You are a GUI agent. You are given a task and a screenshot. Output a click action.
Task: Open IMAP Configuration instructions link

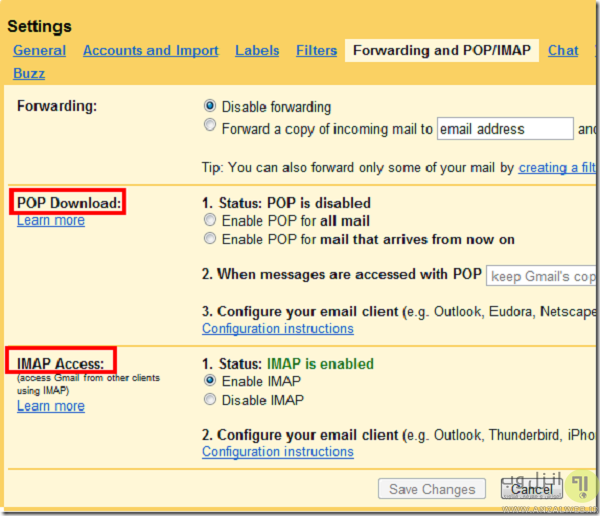click(x=277, y=452)
